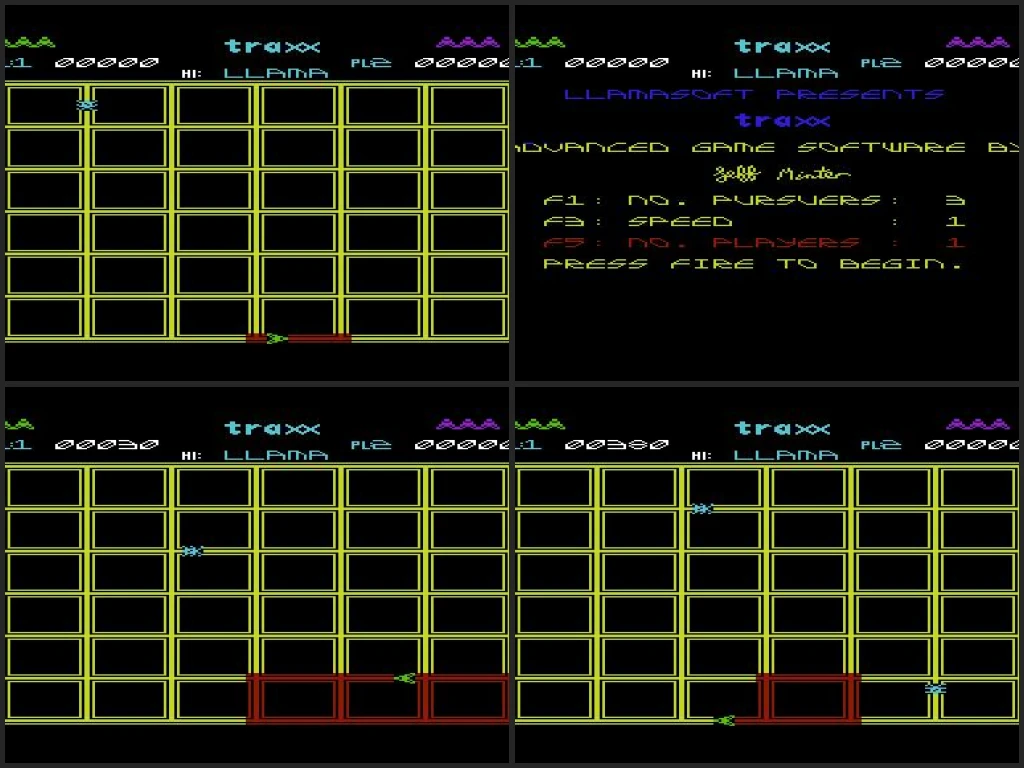Select the F3 Speed option
Image resolution: width=1024 pixels, height=768 pixels.
point(640,222)
